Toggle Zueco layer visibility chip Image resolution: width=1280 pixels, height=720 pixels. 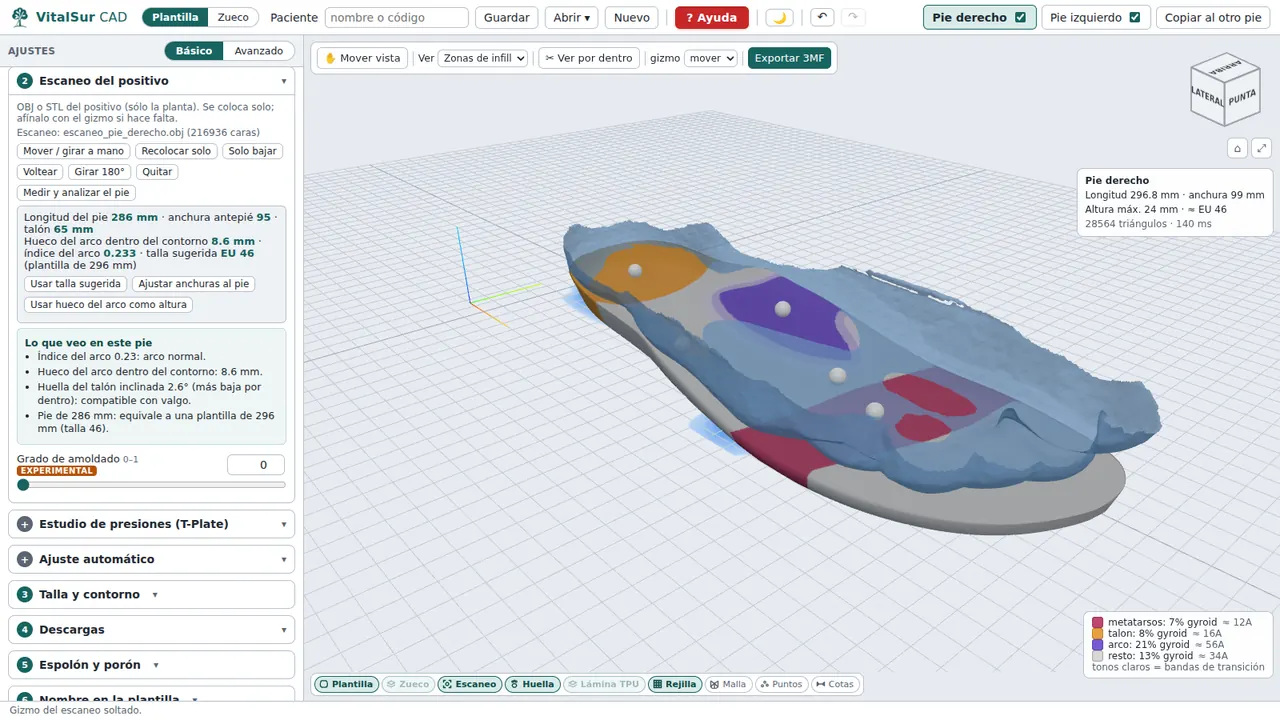click(407, 684)
